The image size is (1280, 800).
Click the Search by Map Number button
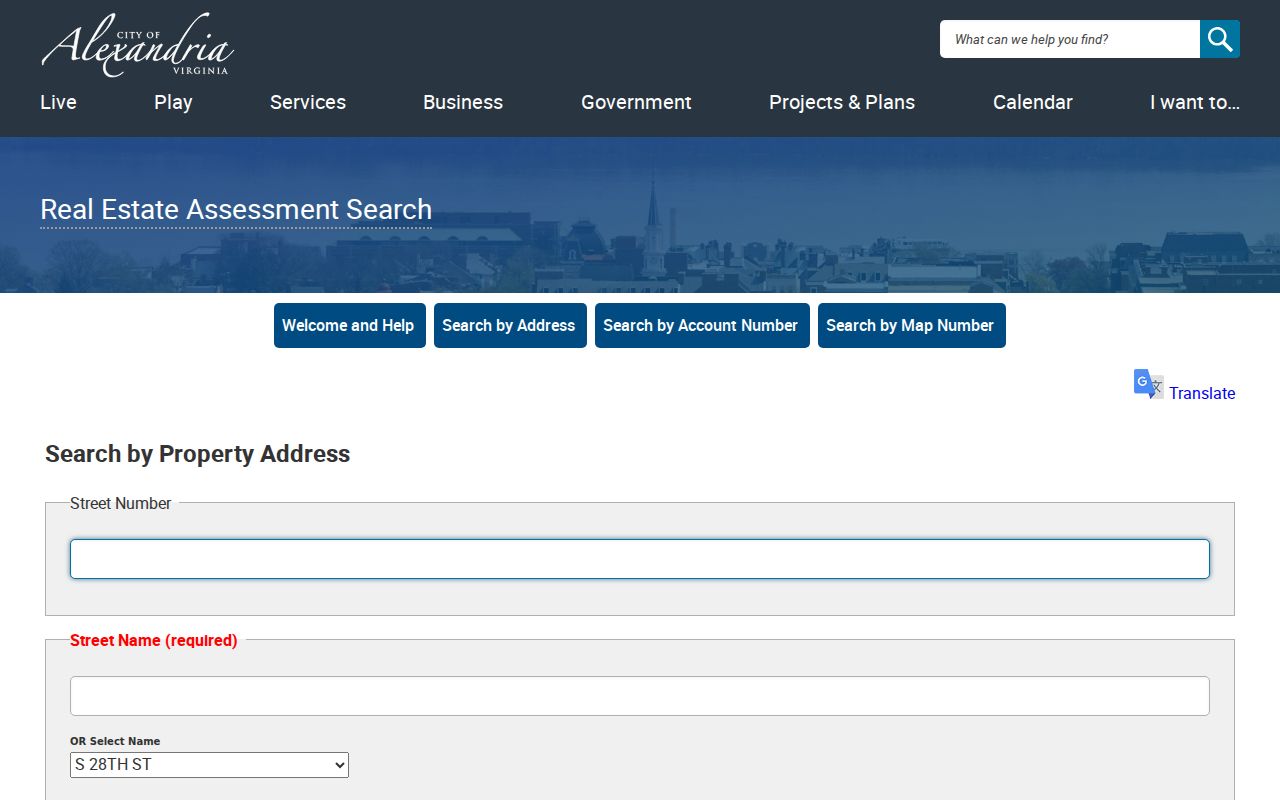point(910,326)
